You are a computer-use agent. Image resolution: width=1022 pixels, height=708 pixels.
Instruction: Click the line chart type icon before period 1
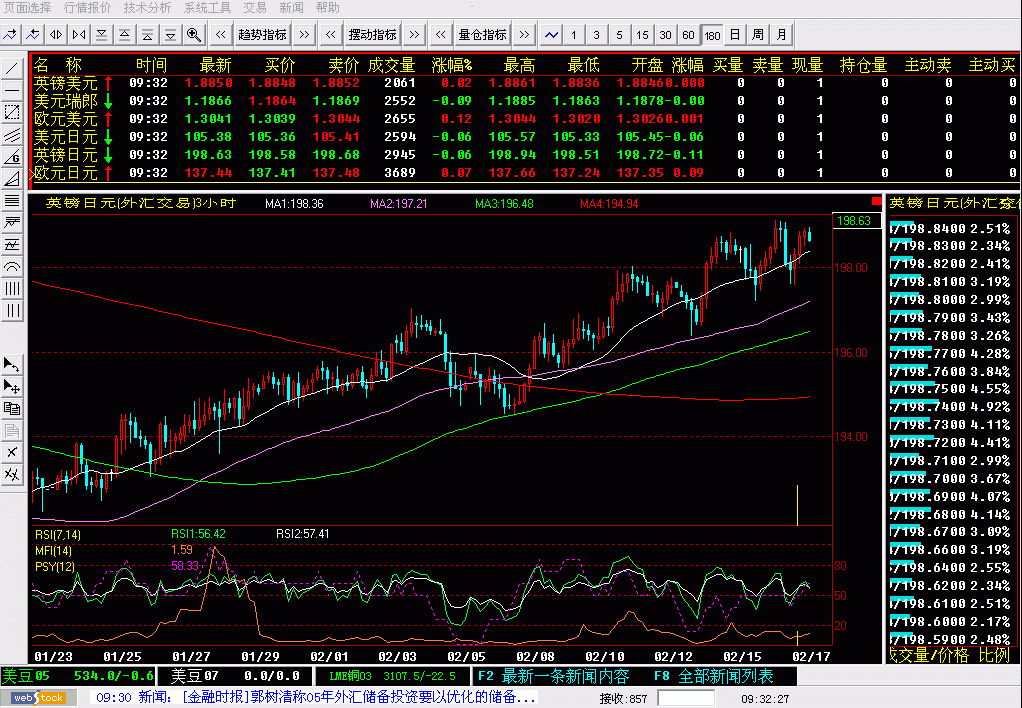[x=551, y=35]
